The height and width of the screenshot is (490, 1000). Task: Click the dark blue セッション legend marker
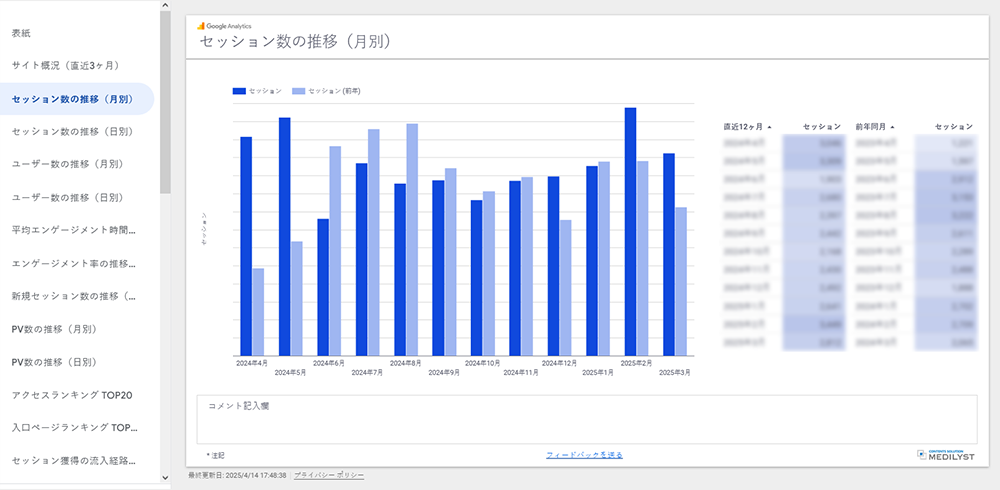(x=239, y=91)
